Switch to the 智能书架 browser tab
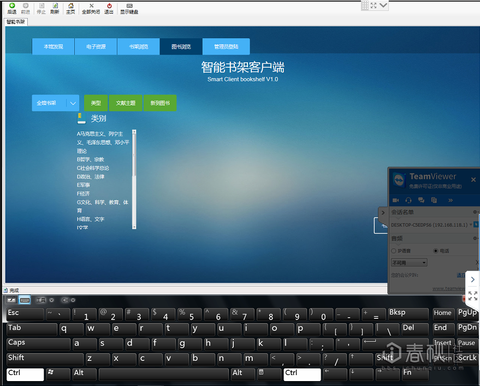 16,22
